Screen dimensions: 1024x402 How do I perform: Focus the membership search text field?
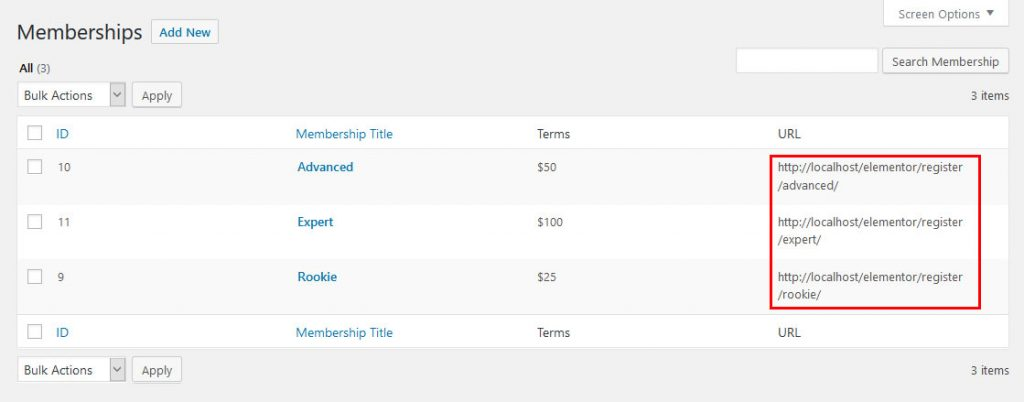806,61
